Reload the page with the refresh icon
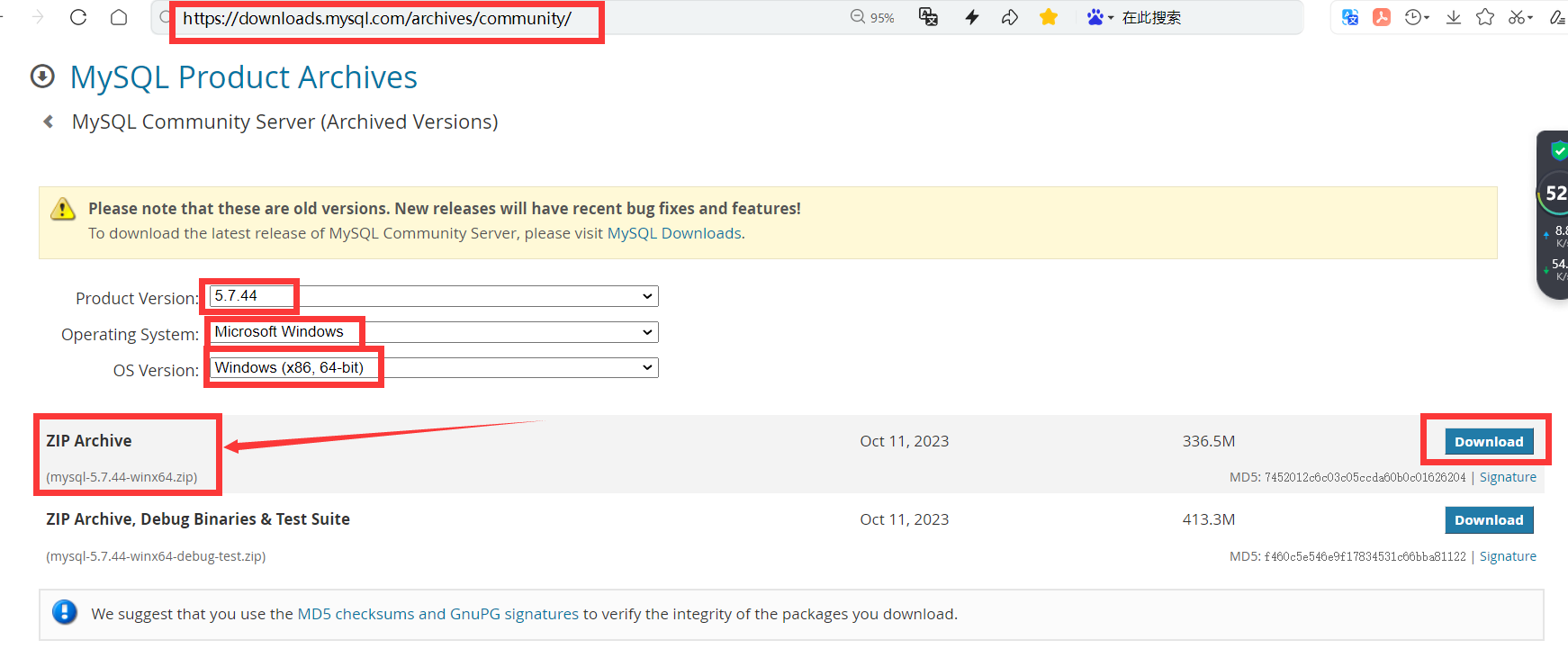This screenshot has height=658, width=1568. [x=78, y=17]
